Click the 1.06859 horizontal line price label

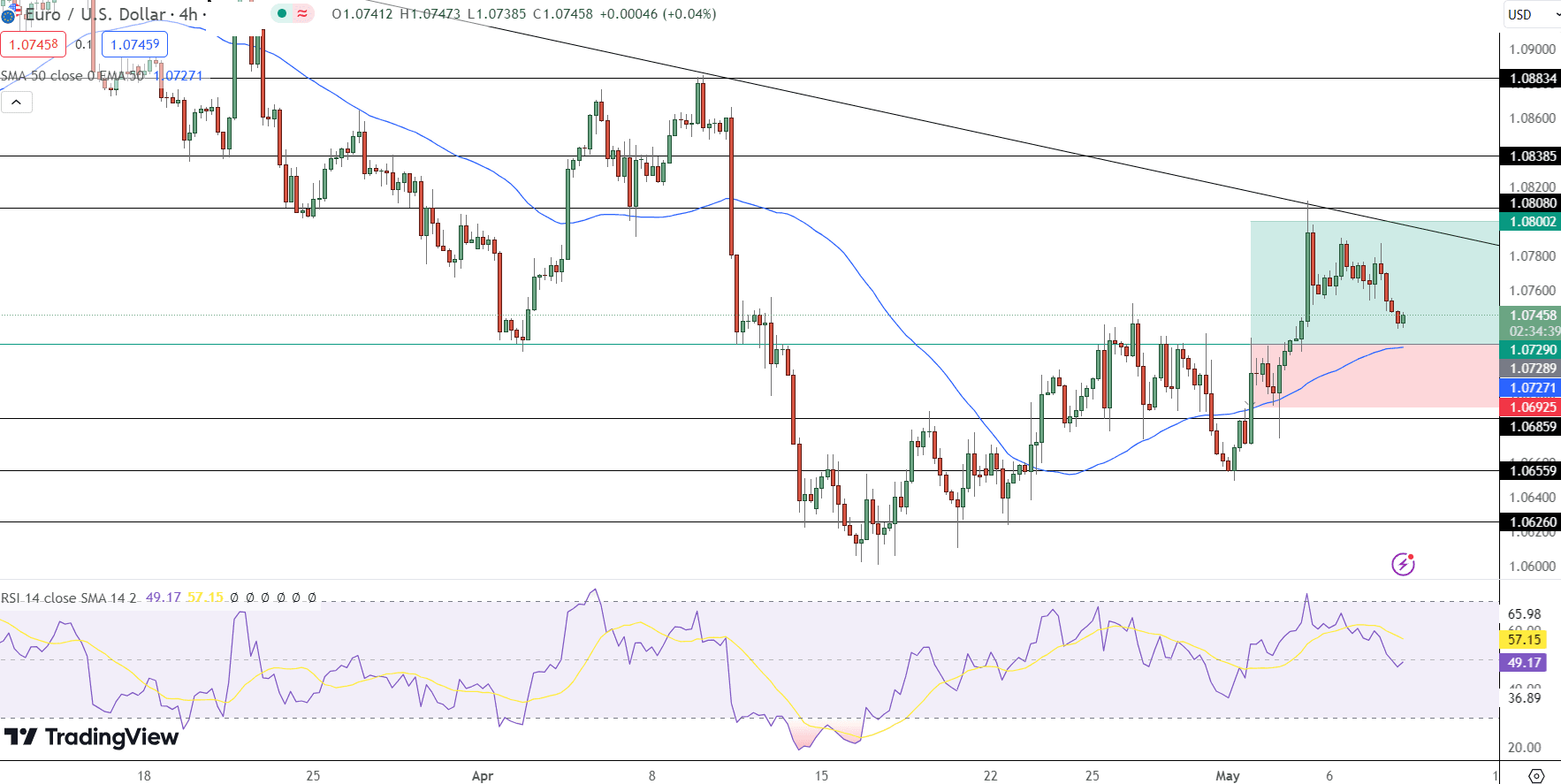tap(1532, 427)
